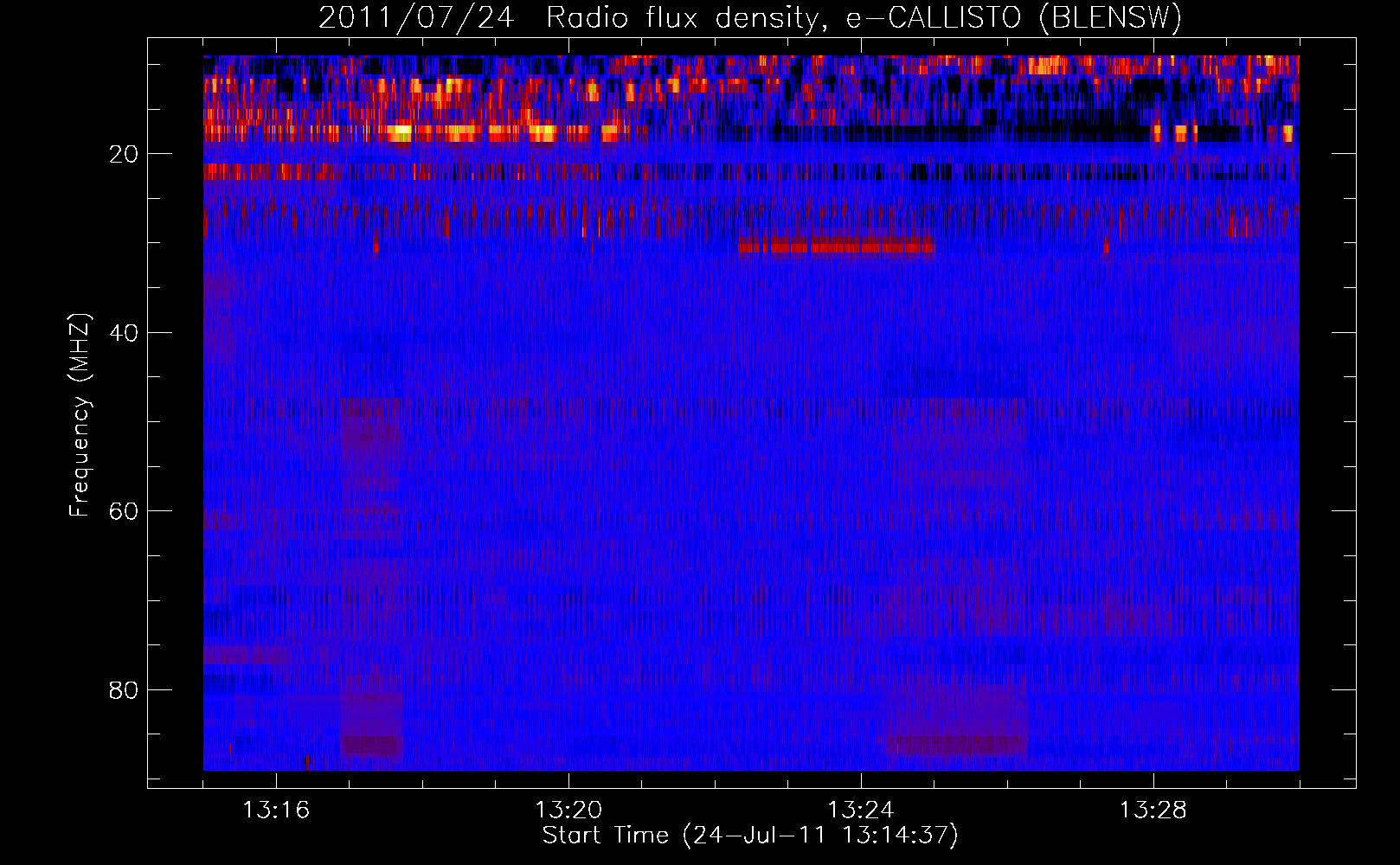Click the 13:16 time tick label
1400x865 pixels.
point(277,811)
